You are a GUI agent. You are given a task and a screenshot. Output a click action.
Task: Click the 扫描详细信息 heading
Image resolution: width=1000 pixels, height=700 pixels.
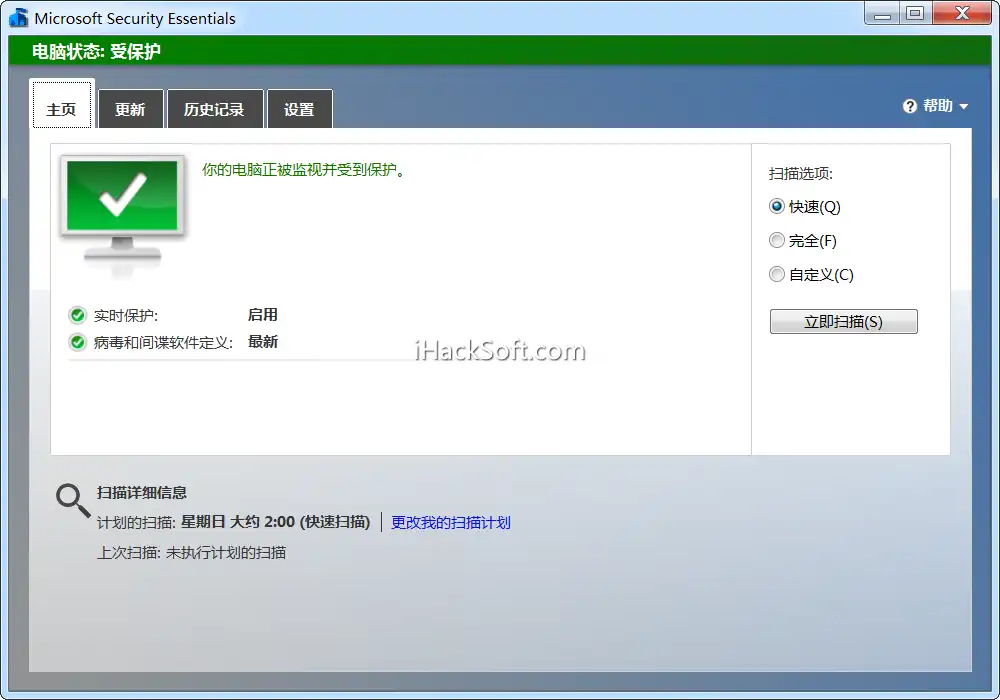coord(142,492)
